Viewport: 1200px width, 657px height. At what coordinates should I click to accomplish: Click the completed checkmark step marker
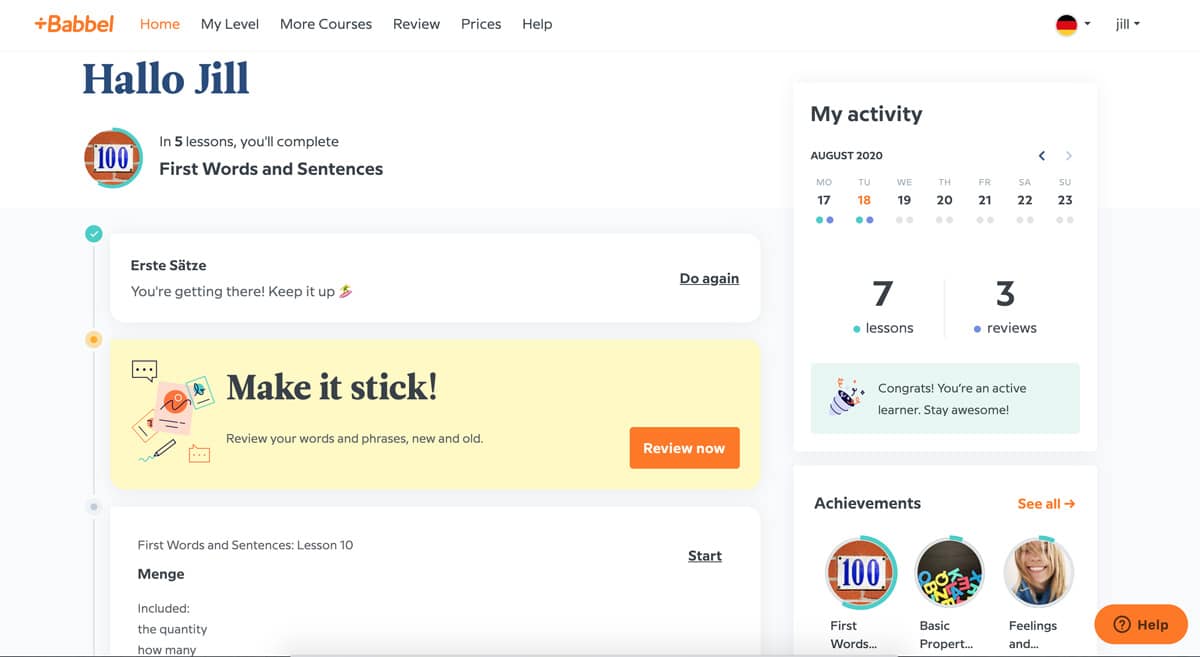[94, 234]
